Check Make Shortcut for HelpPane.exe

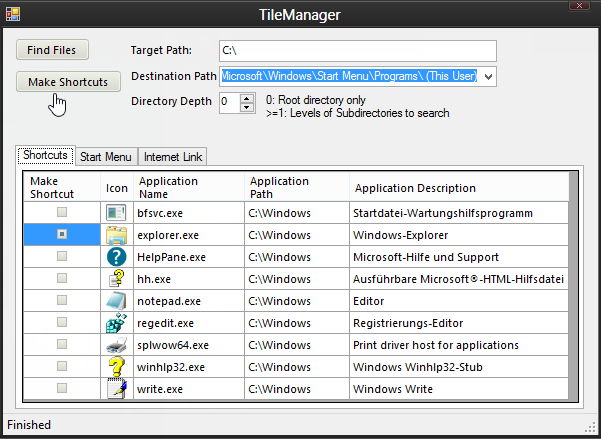tap(62, 256)
